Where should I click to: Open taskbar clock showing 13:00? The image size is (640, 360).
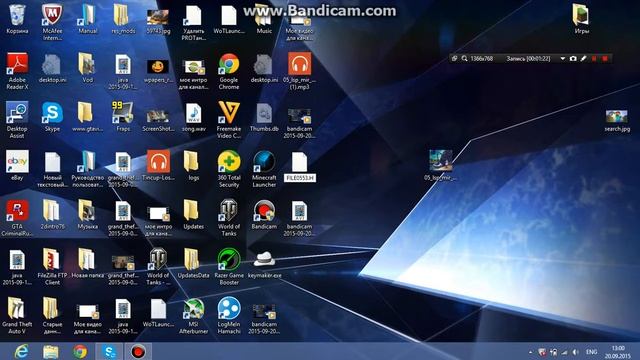618,352
